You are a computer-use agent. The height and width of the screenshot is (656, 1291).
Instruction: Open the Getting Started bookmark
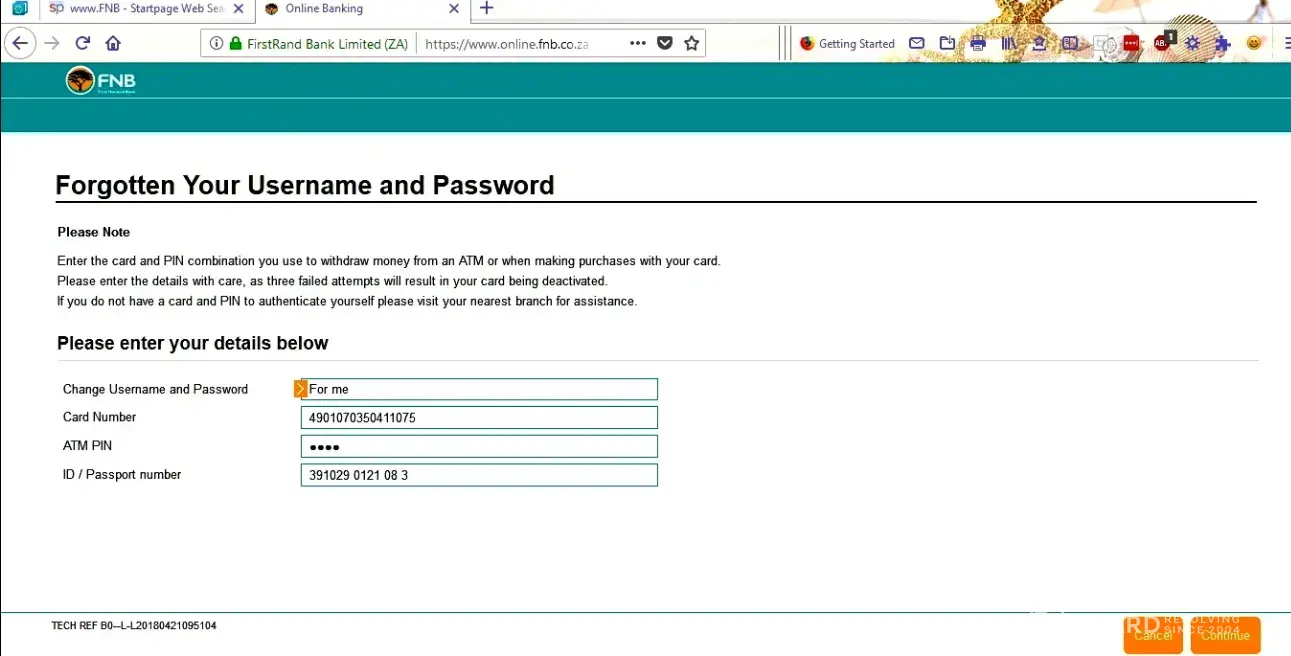pos(847,44)
